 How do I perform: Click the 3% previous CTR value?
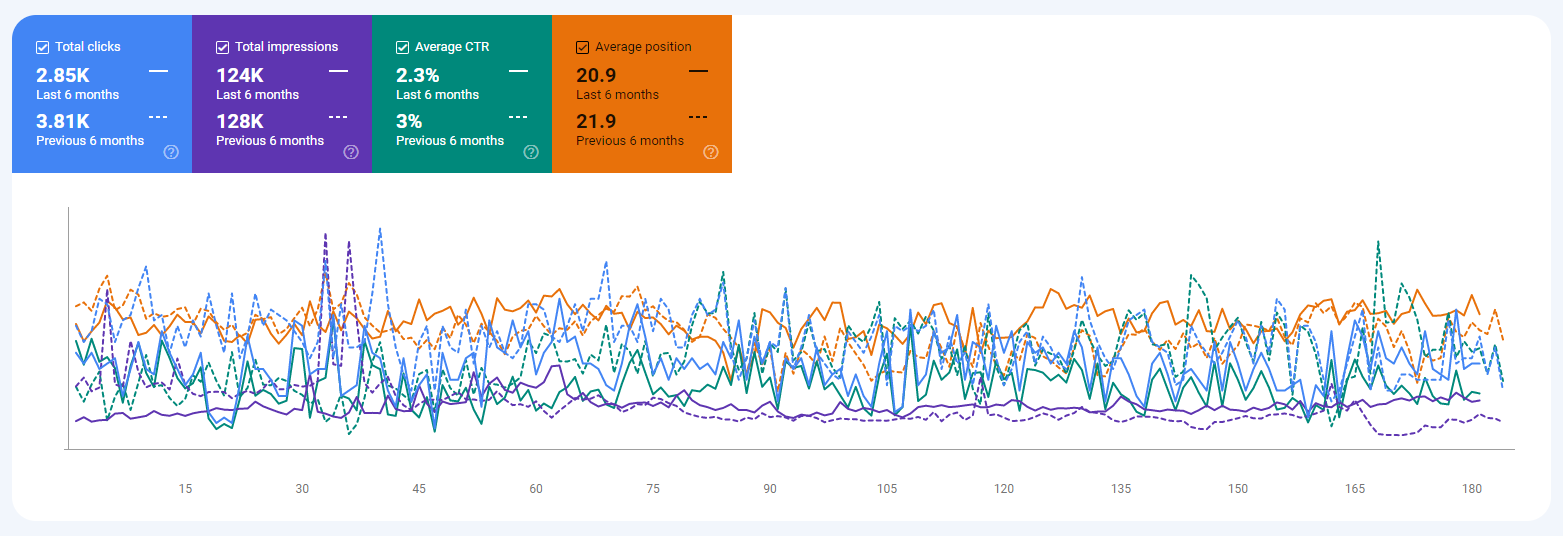[x=409, y=121]
